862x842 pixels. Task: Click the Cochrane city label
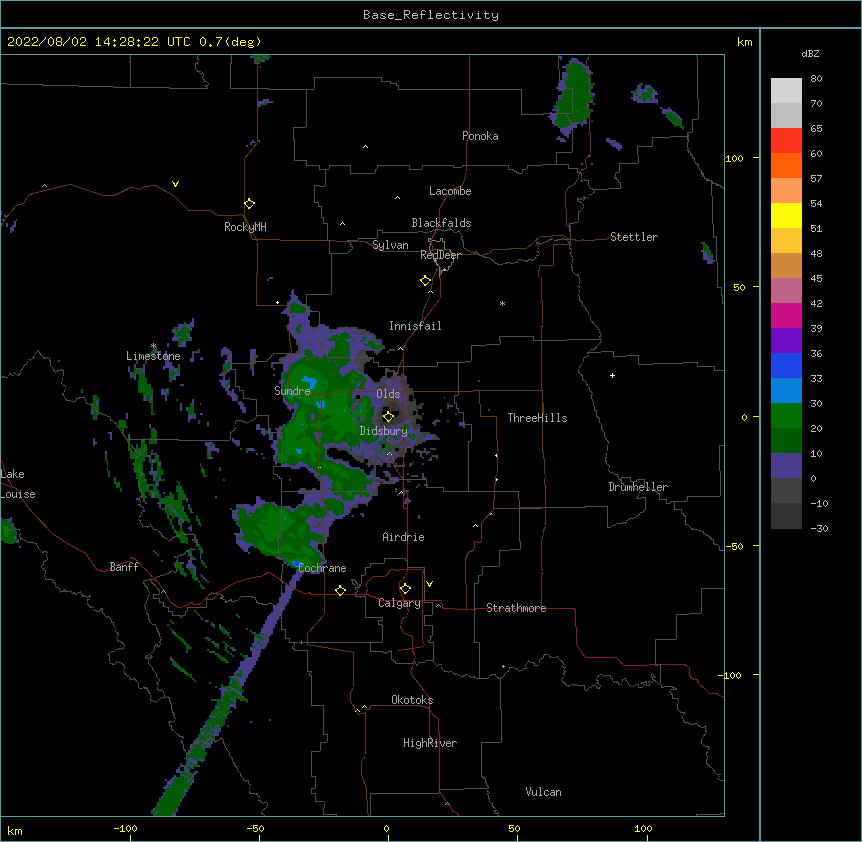[x=322, y=568]
